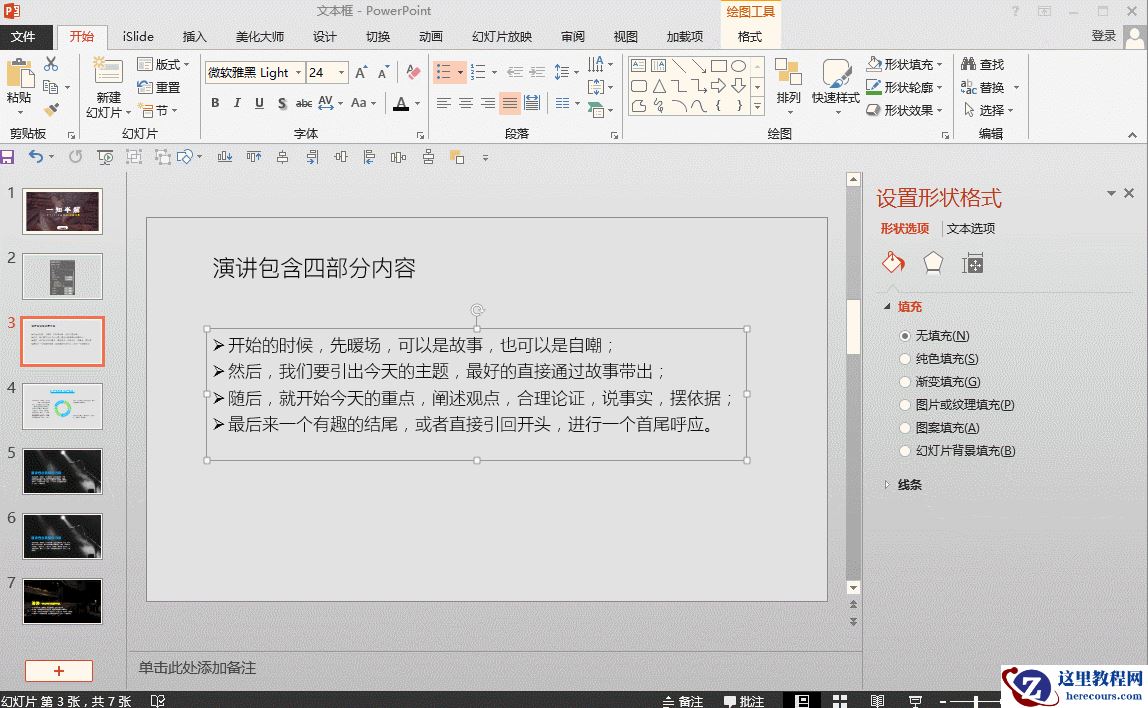Apply italic formatting to text

tap(237, 103)
